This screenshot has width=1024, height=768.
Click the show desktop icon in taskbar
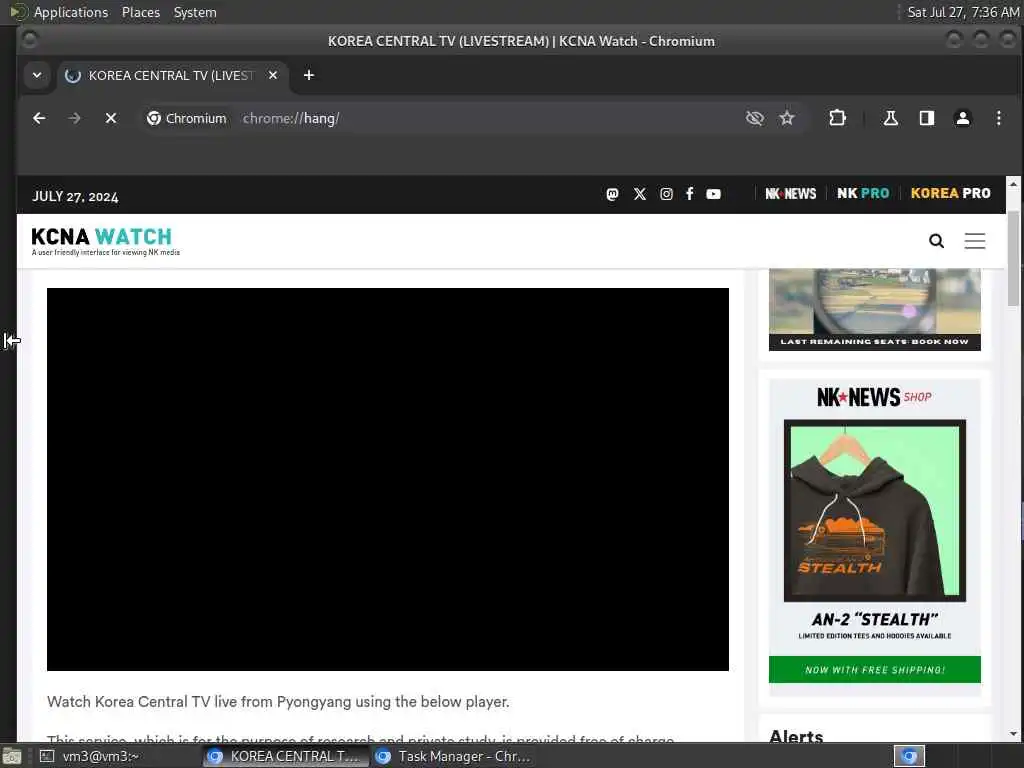pos(12,756)
